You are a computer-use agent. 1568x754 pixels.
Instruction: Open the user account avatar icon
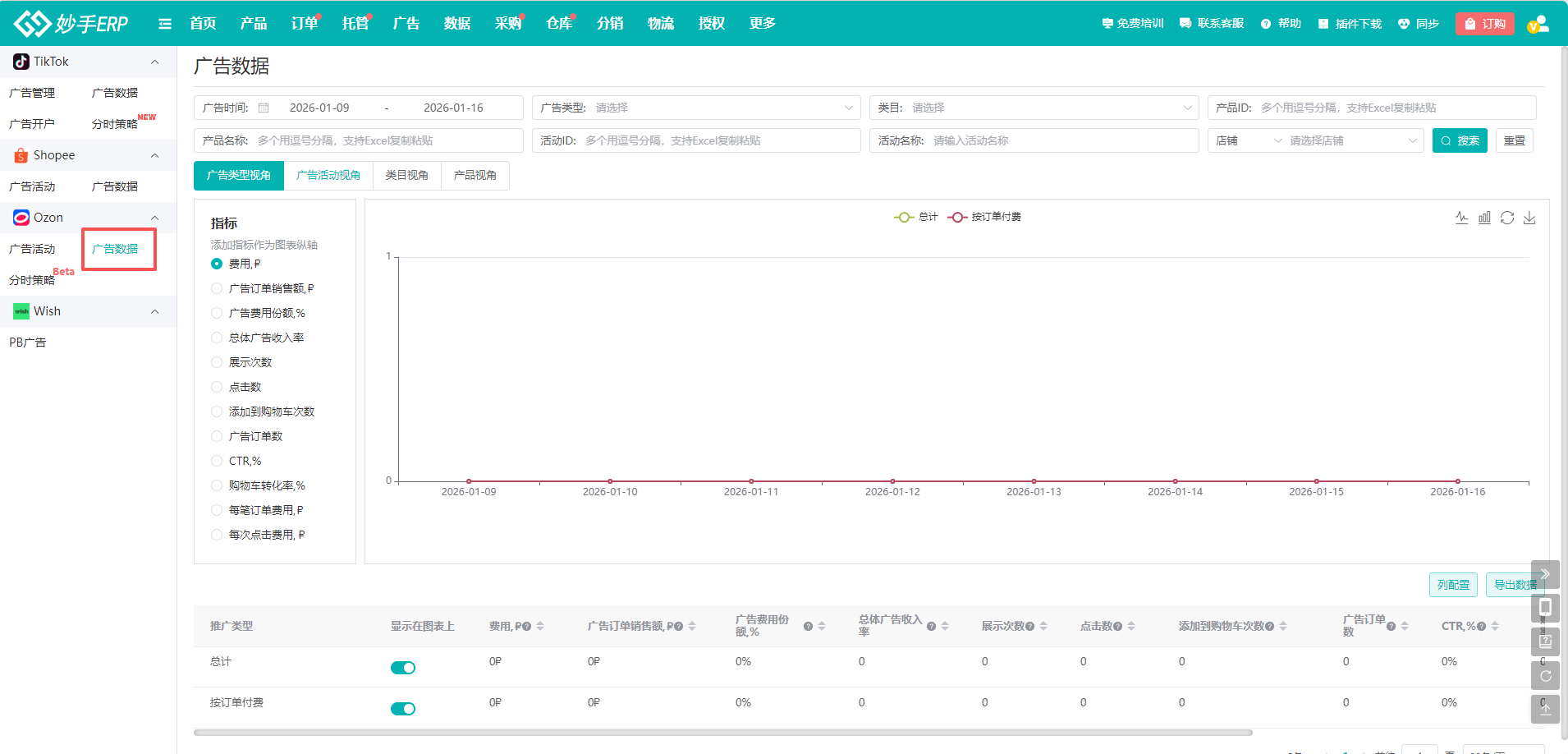tap(1538, 24)
